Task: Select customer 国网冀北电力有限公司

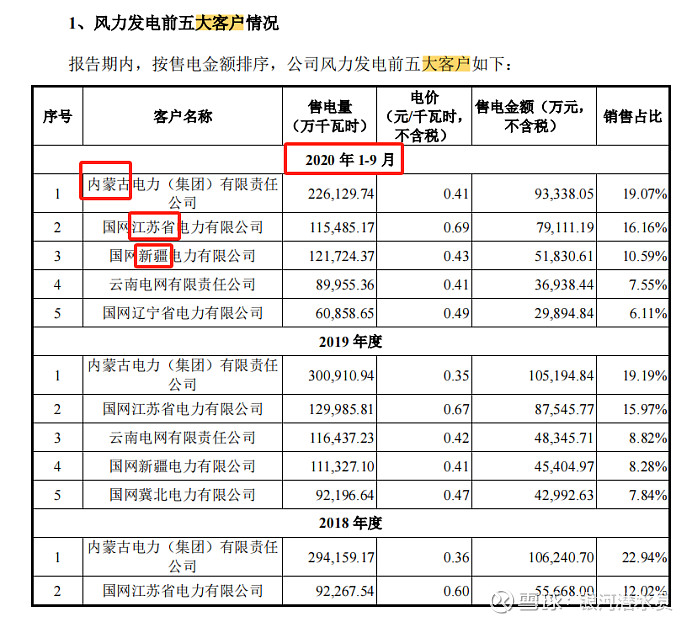Action: (x=183, y=495)
